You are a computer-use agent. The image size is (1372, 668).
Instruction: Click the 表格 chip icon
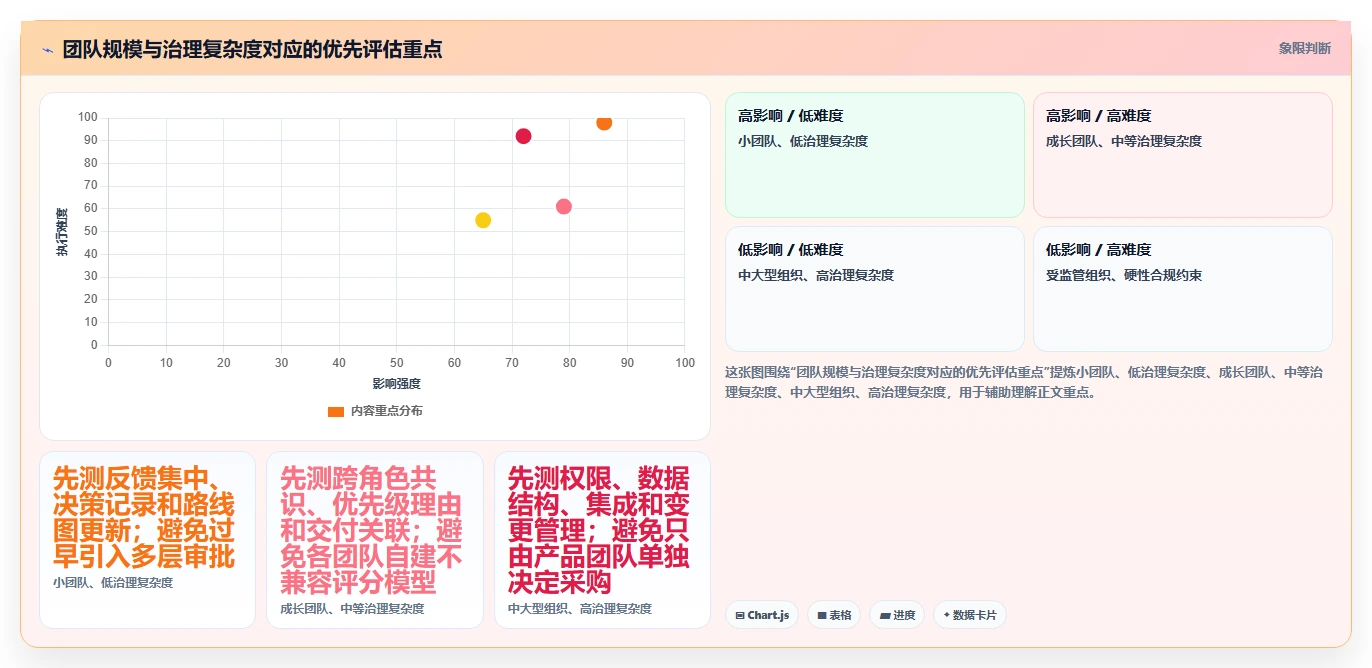[822, 615]
